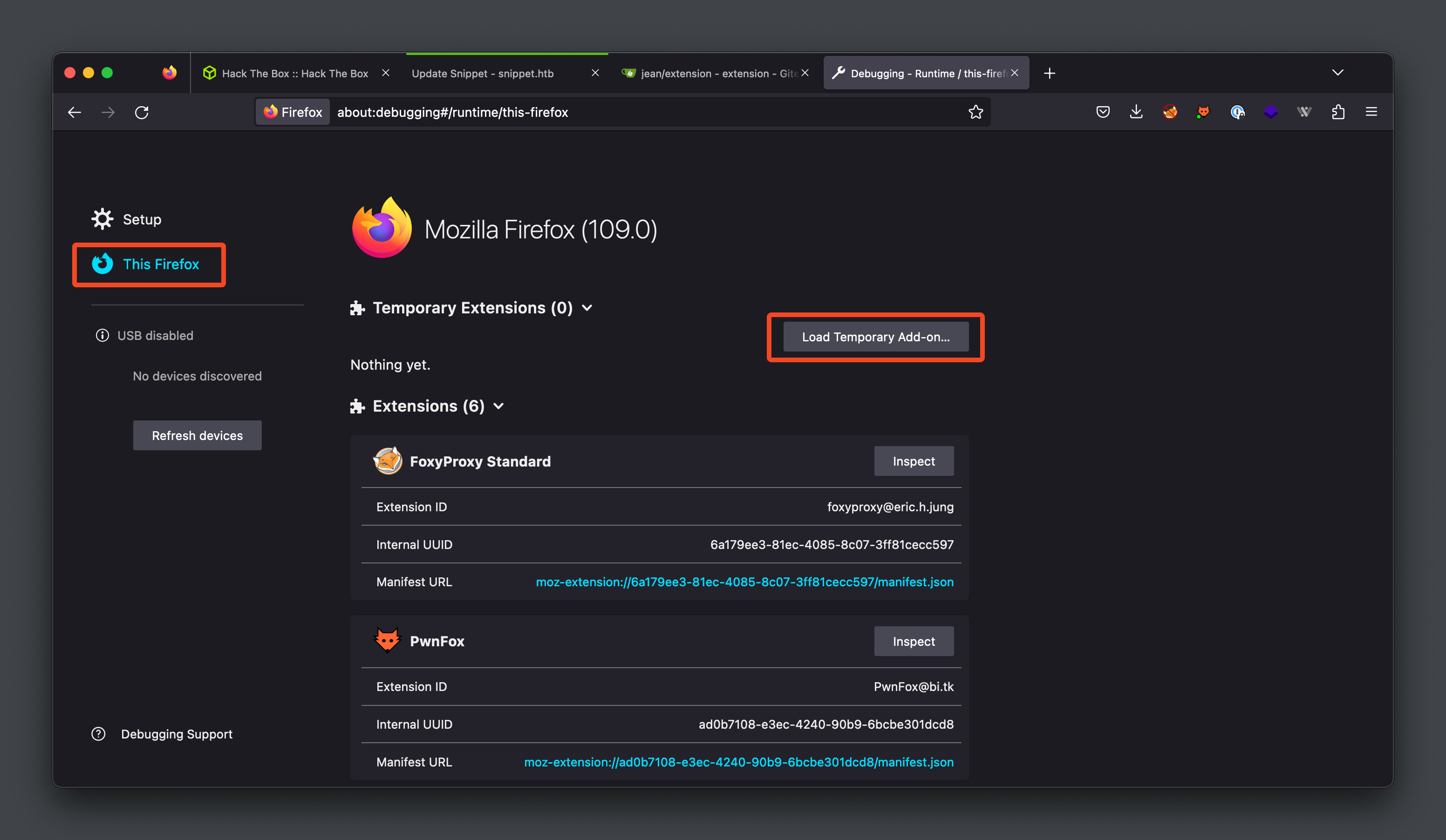1446x840 pixels.
Task: Click the PwnFox extension name
Action: [x=437, y=642]
